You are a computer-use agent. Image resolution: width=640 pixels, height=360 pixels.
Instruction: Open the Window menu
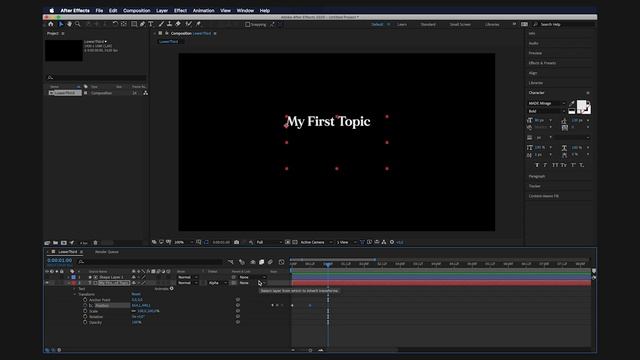point(245,11)
